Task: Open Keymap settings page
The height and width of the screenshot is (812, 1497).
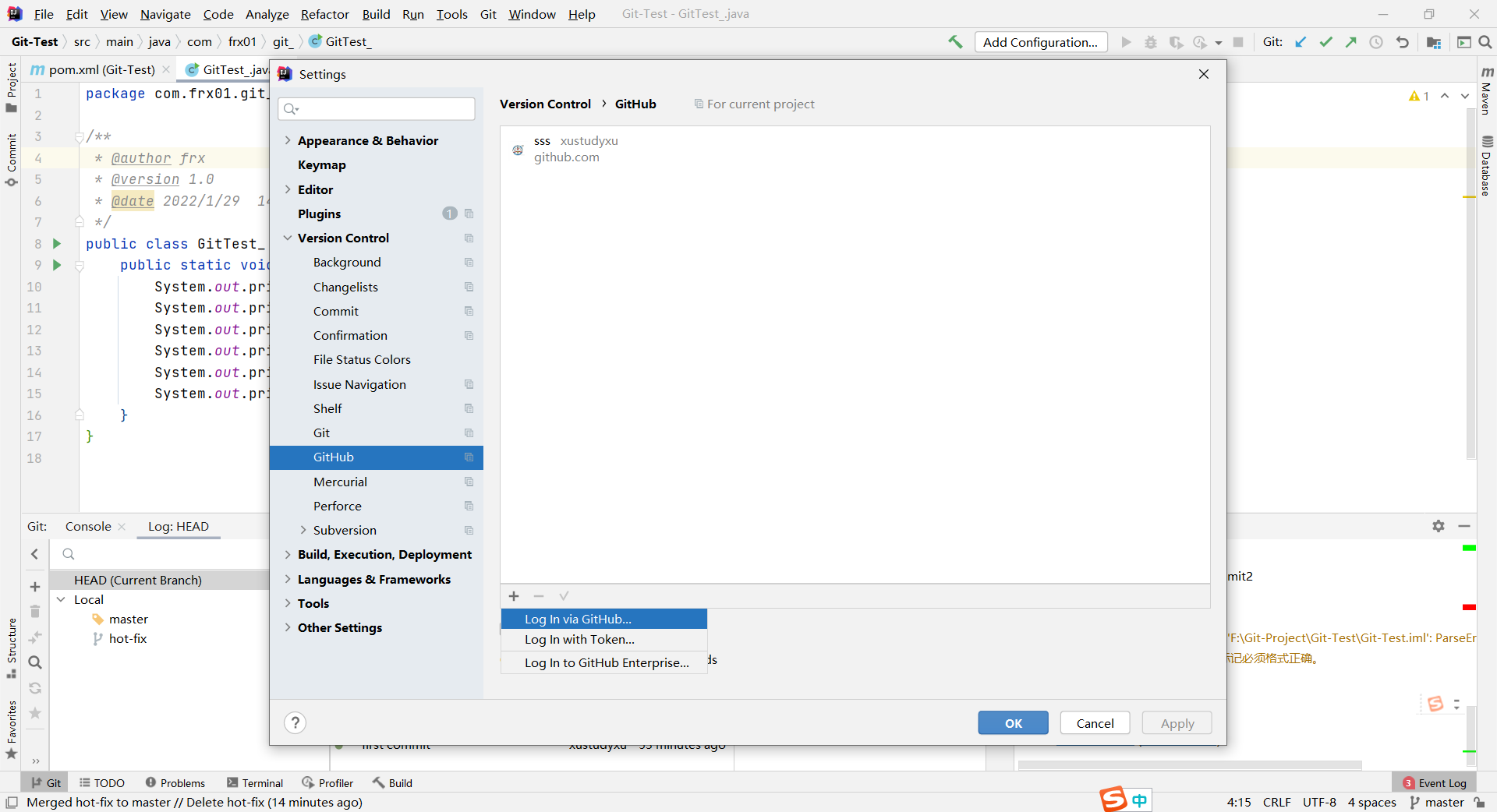Action: 377,164
